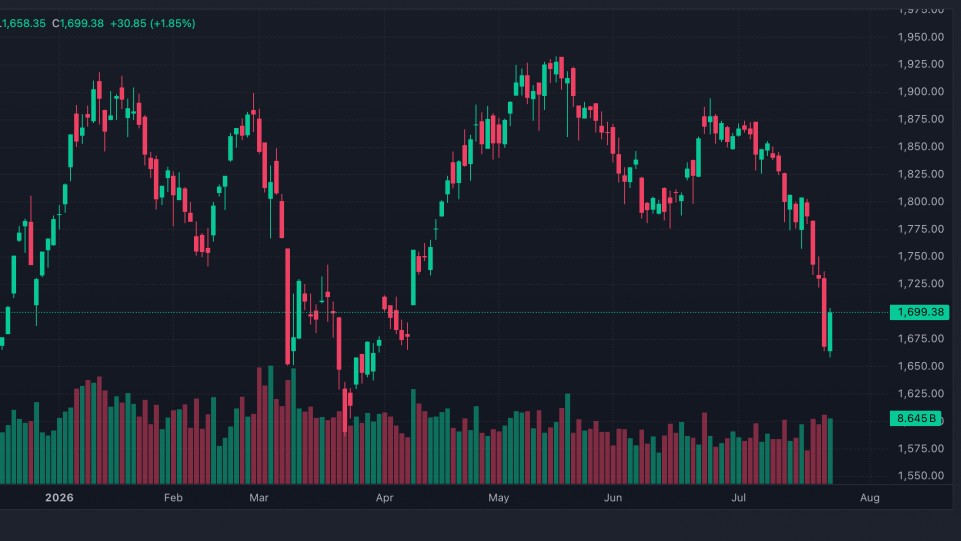Click the +30.85 (+1.85%) change text
This screenshot has height=541, width=961.
point(153,23)
